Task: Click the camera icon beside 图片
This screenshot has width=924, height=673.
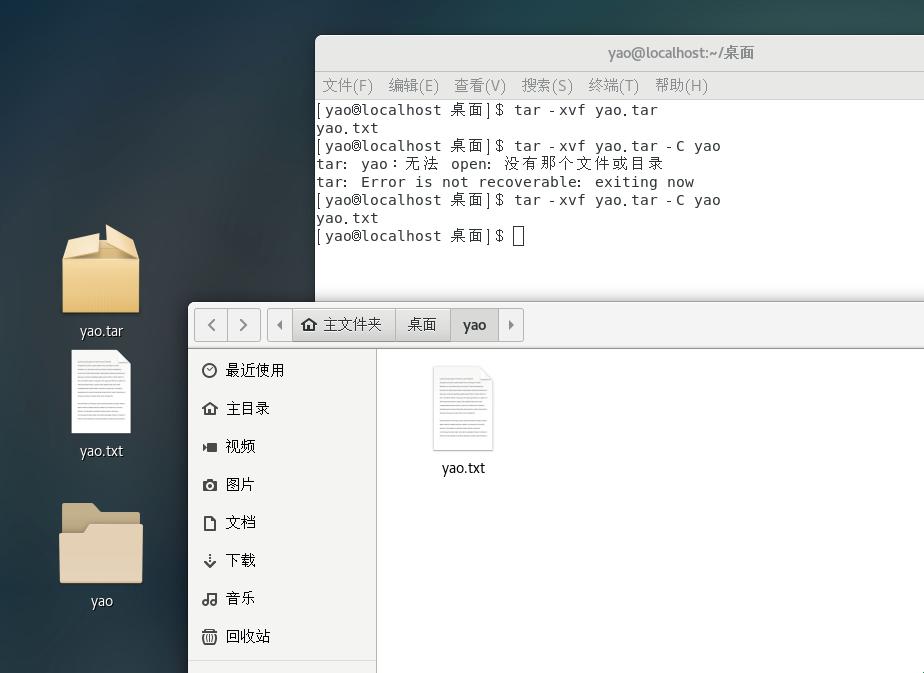Action: (209, 485)
